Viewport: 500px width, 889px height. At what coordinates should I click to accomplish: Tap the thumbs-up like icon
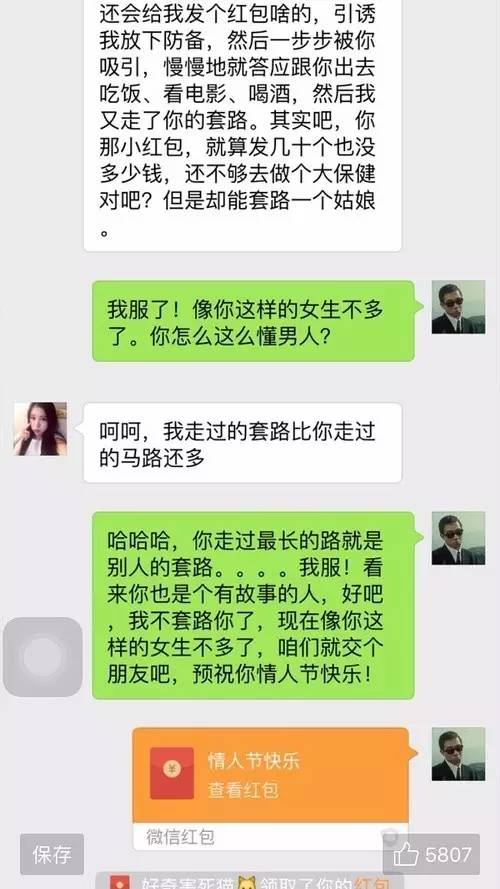(x=406, y=854)
